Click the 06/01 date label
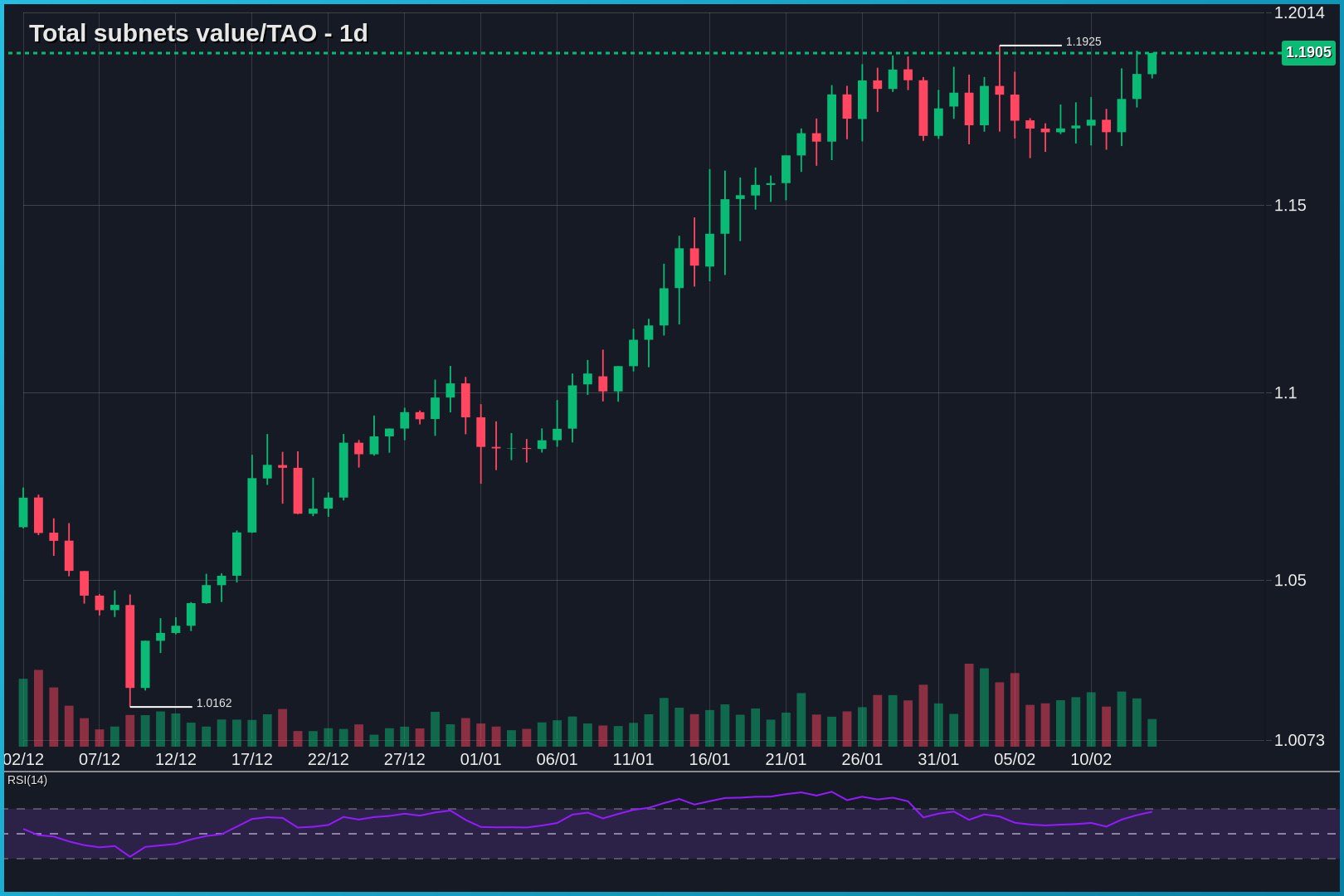 (558, 759)
